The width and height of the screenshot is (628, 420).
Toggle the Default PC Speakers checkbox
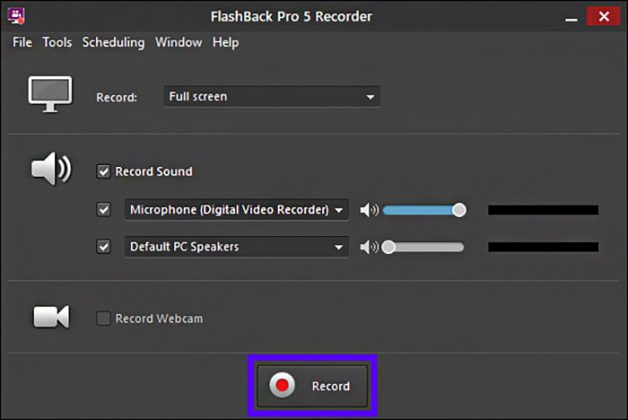pyautogui.click(x=103, y=246)
